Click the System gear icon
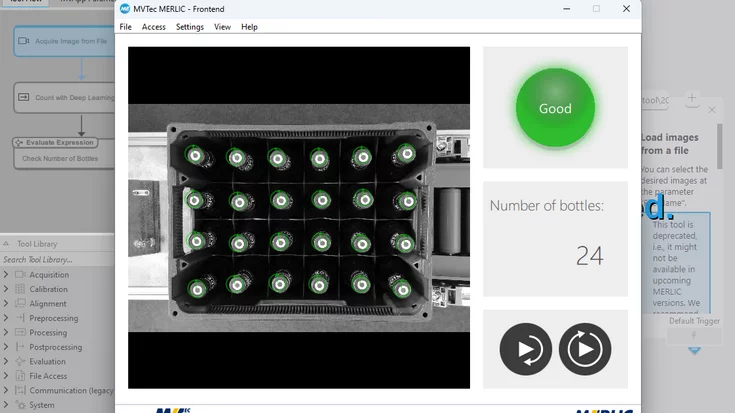Screen dimensions: 735x413 [x=20, y=405]
